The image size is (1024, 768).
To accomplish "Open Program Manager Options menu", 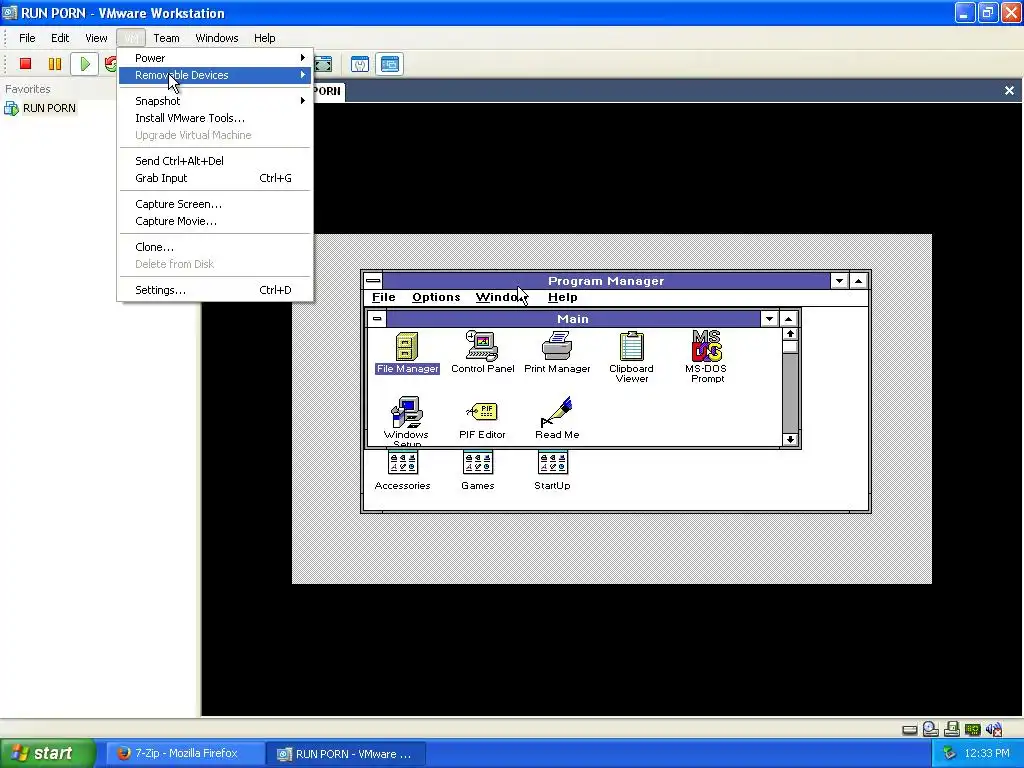I will tap(436, 298).
